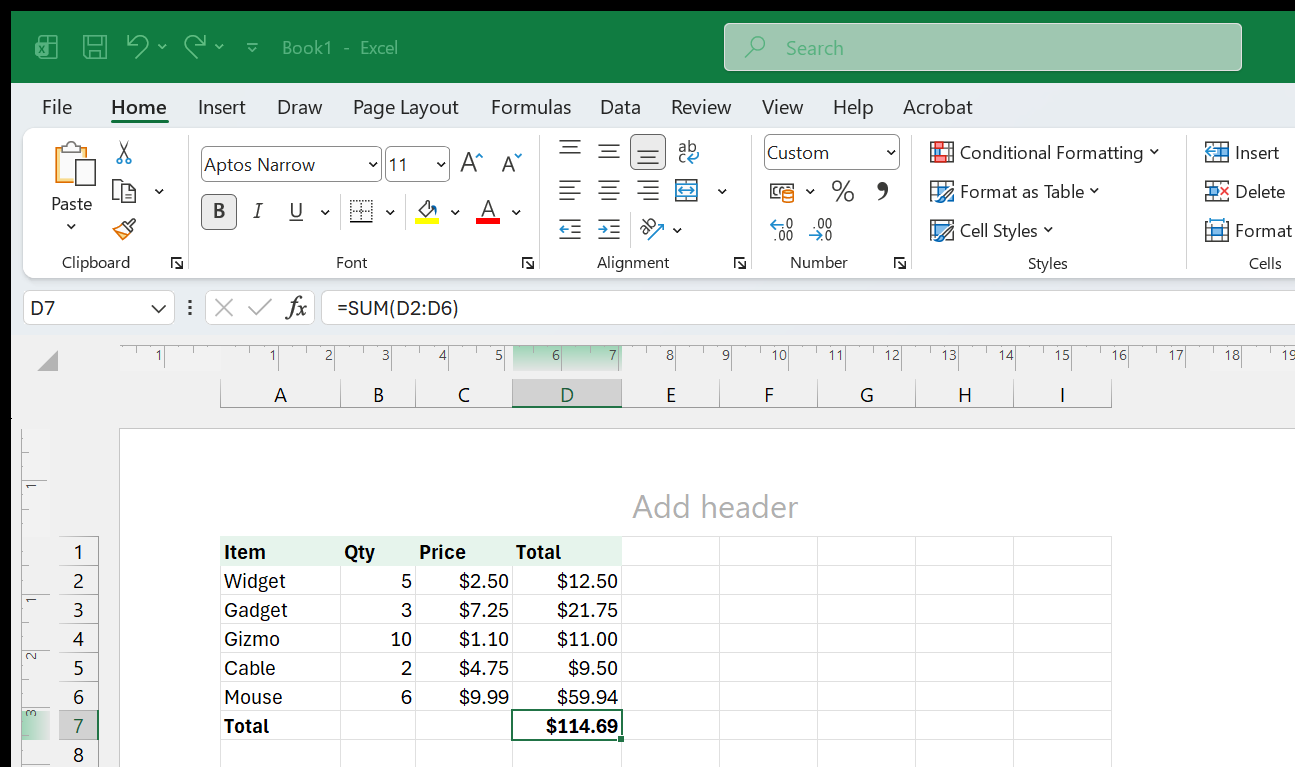Click Insert Function fx icon
Viewport: 1295px width, 767px height.
pyautogui.click(x=296, y=308)
